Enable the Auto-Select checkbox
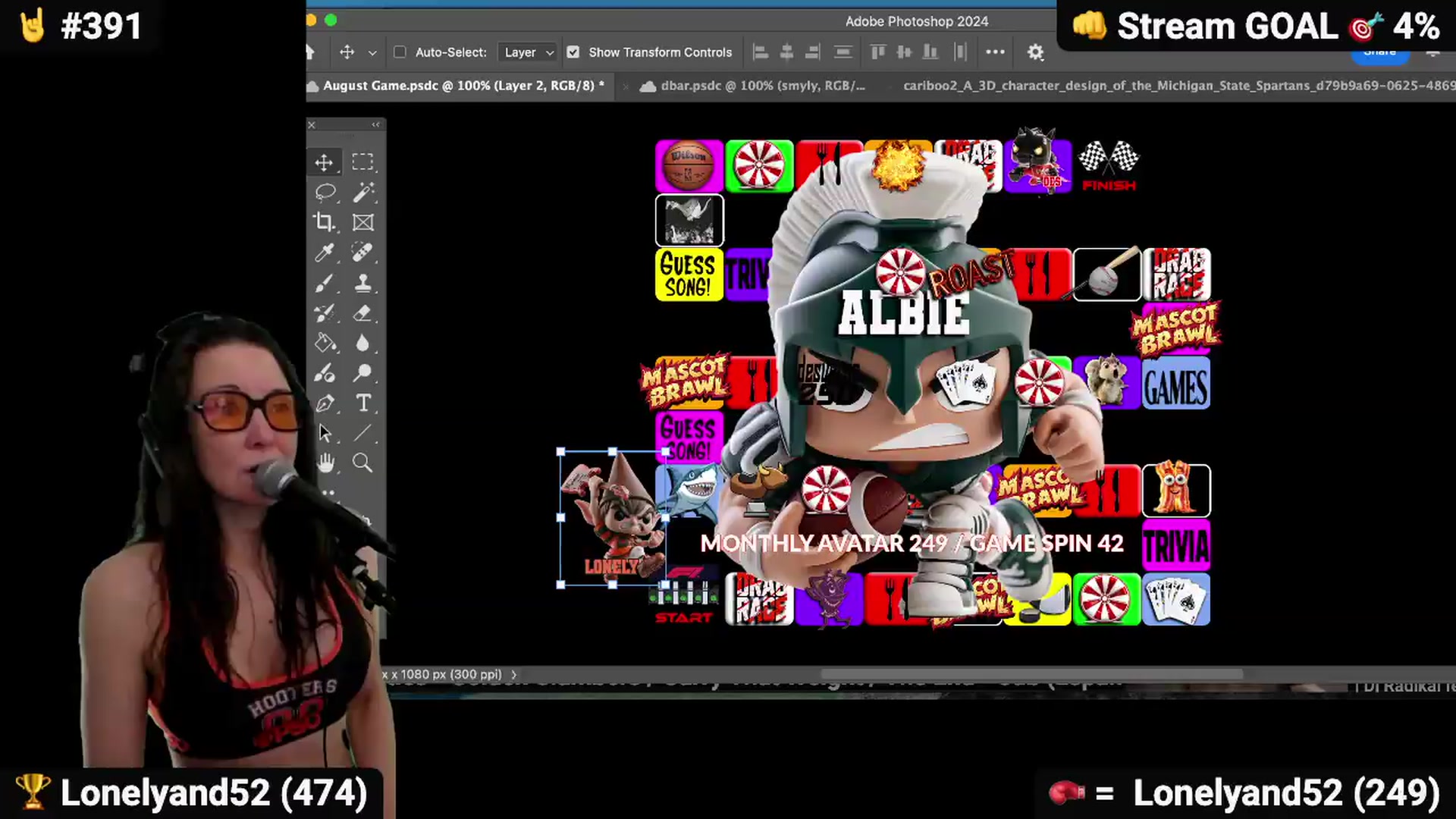This screenshot has width=1456, height=819. tap(400, 52)
